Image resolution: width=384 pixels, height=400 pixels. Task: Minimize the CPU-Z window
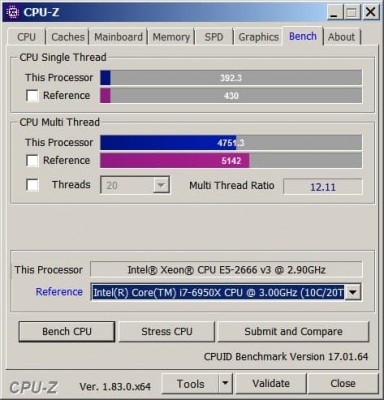334,13
